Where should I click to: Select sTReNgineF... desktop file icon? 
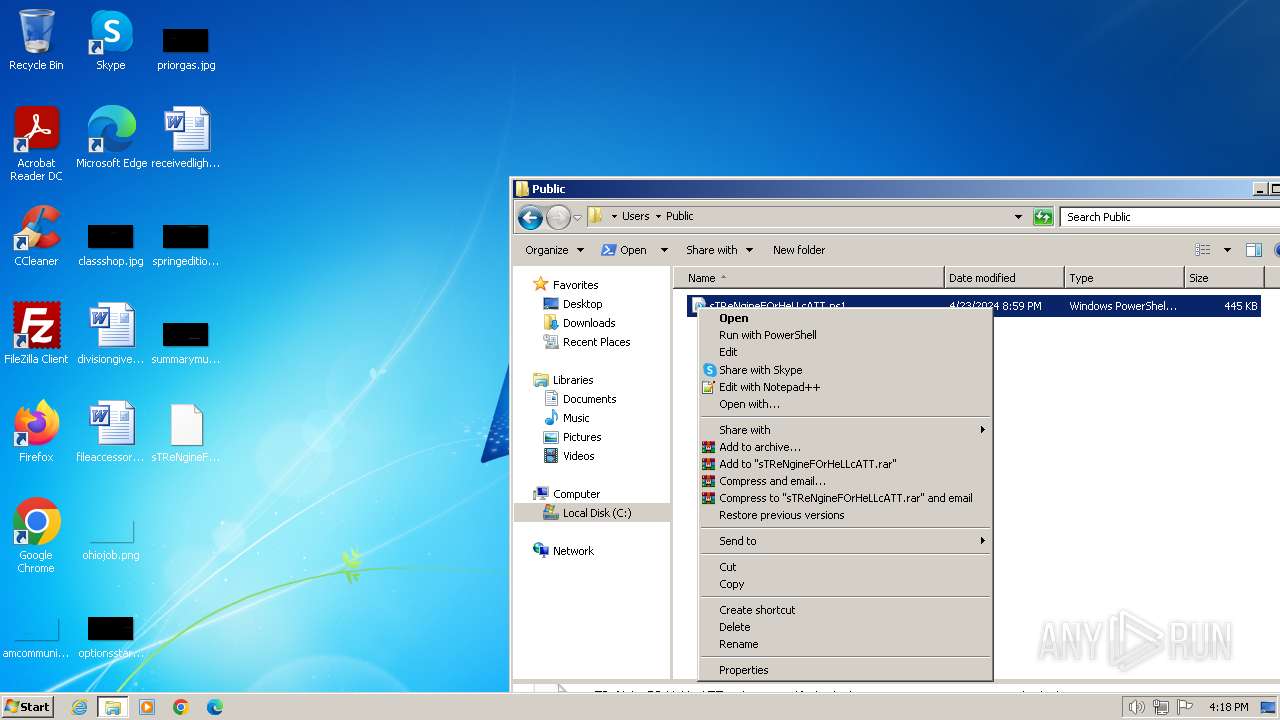point(186,432)
